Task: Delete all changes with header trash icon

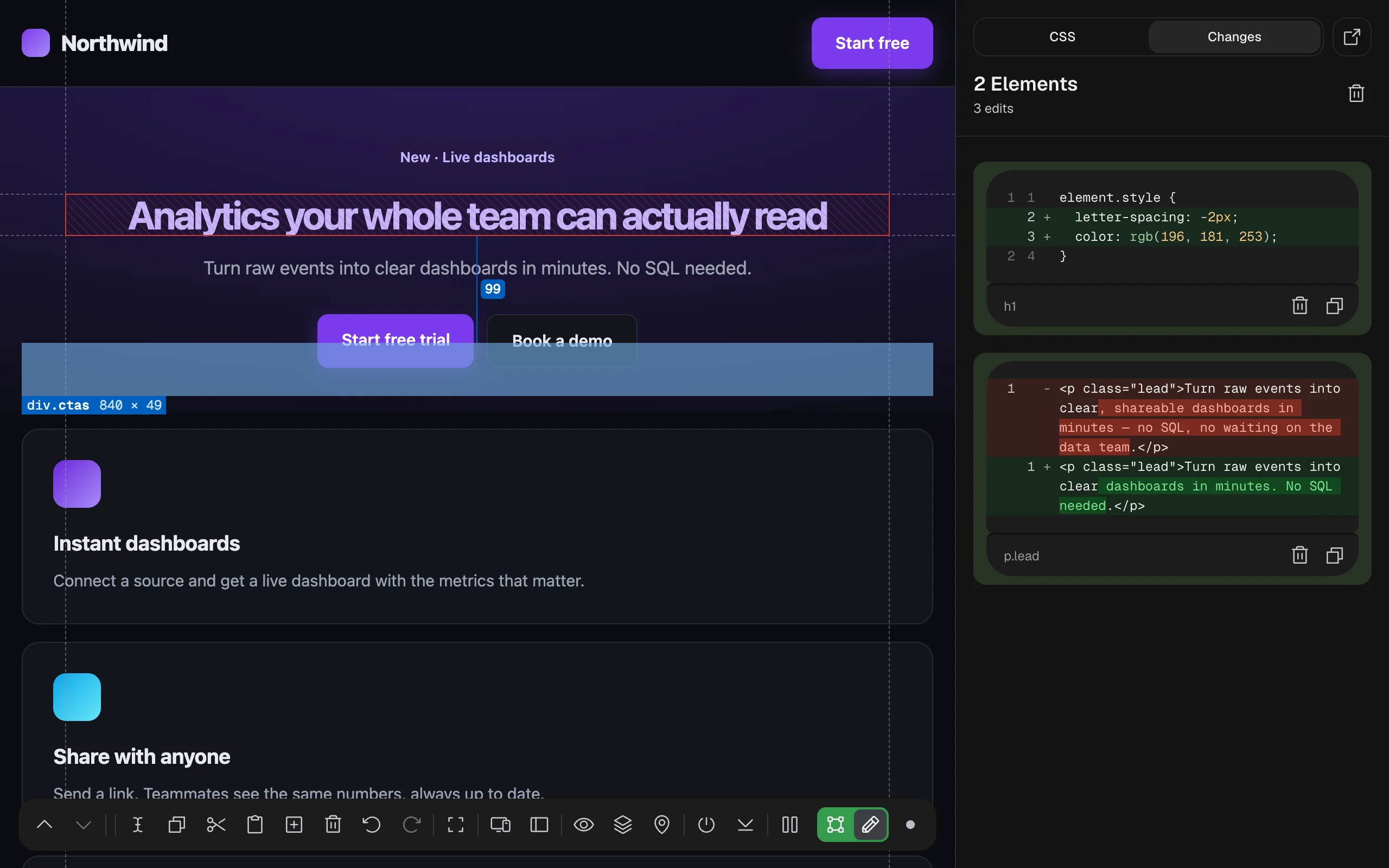Action: tap(1356, 93)
